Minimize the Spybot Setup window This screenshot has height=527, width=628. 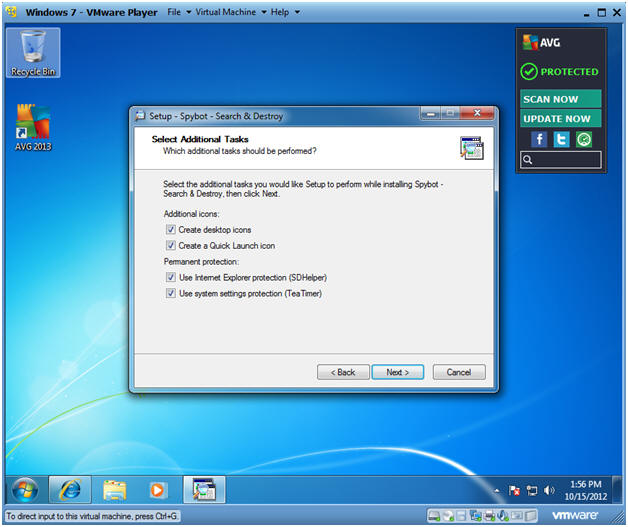(431, 113)
